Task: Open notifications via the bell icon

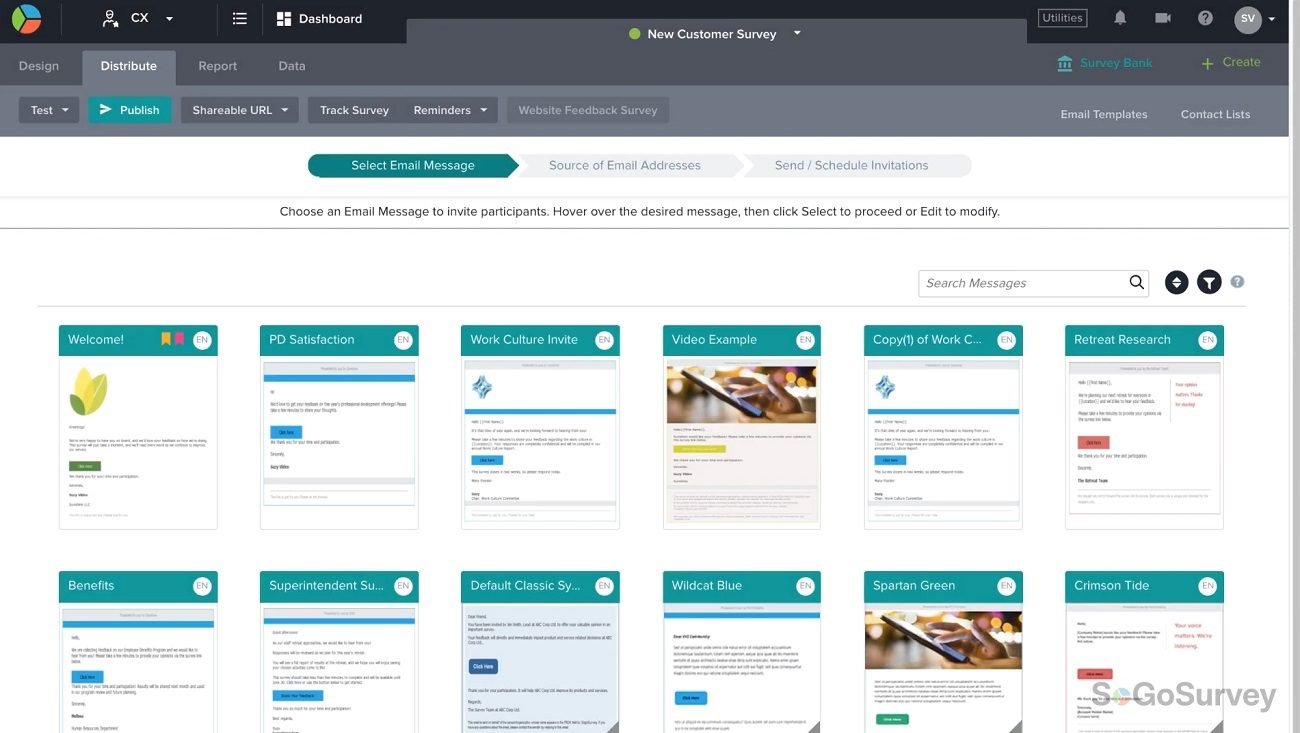Action: pos(1118,16)
